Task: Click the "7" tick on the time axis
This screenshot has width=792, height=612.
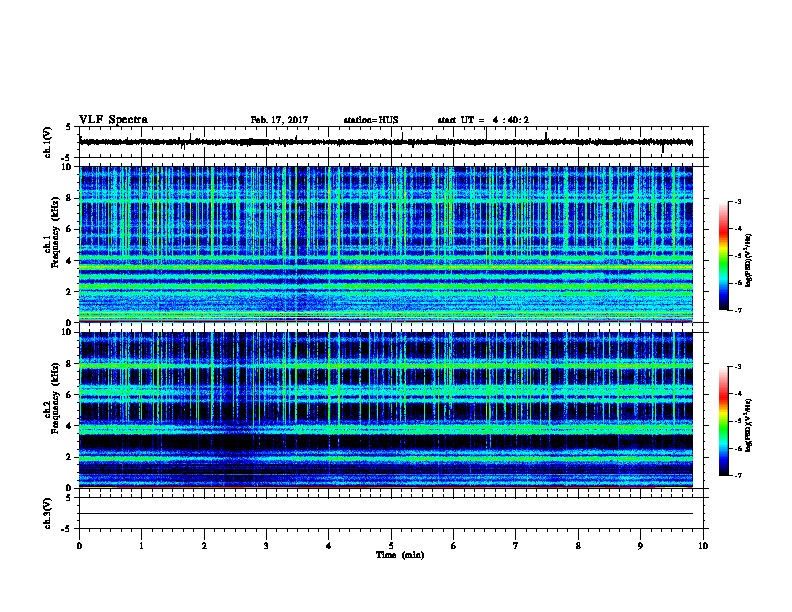Action: [516, 546]
